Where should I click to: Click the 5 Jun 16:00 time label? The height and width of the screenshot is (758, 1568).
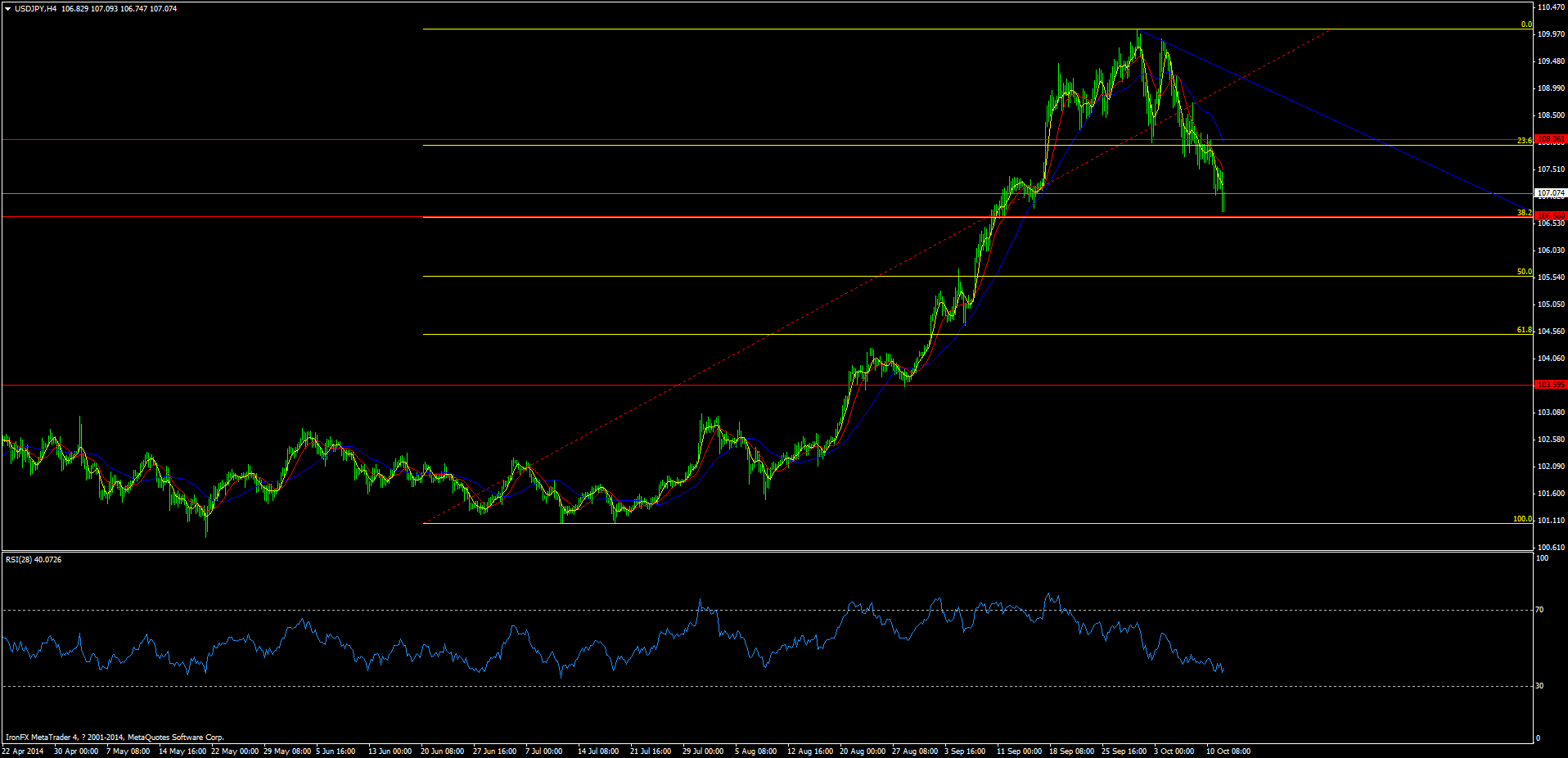point(336,751)
